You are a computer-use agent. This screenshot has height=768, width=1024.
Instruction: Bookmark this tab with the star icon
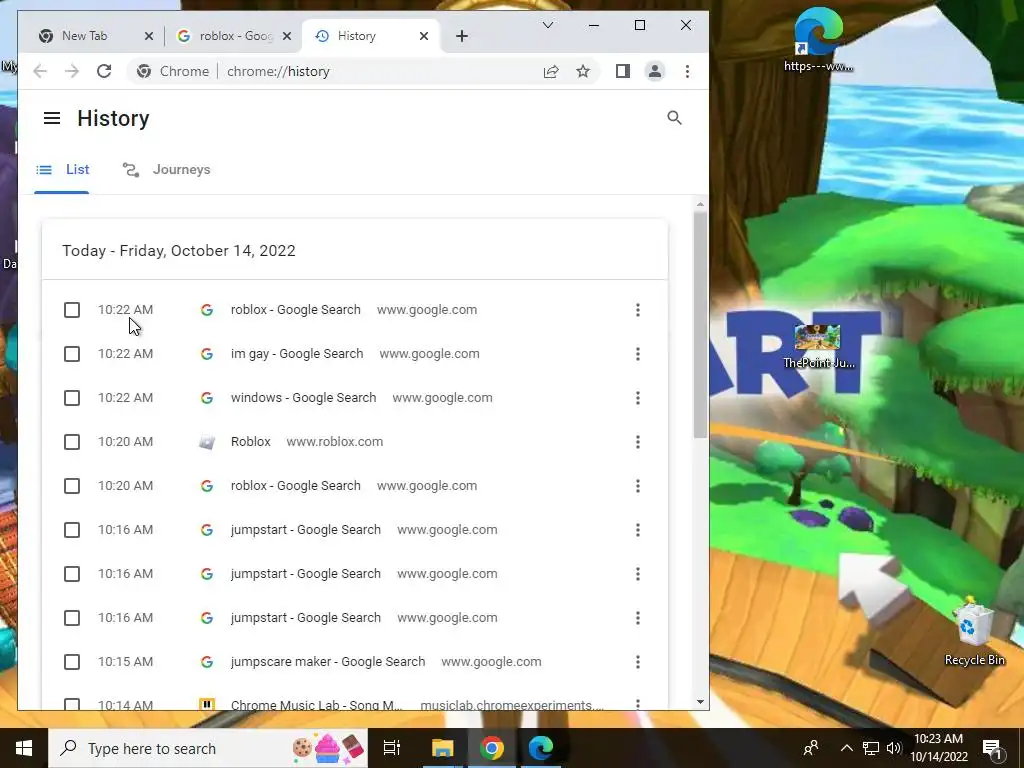tap(583, 71)
